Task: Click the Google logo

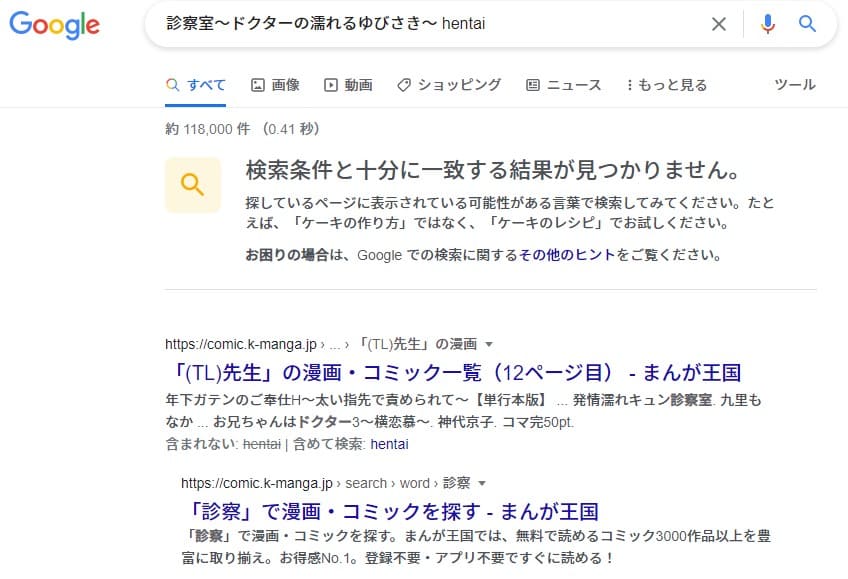Action: [55, 25]
